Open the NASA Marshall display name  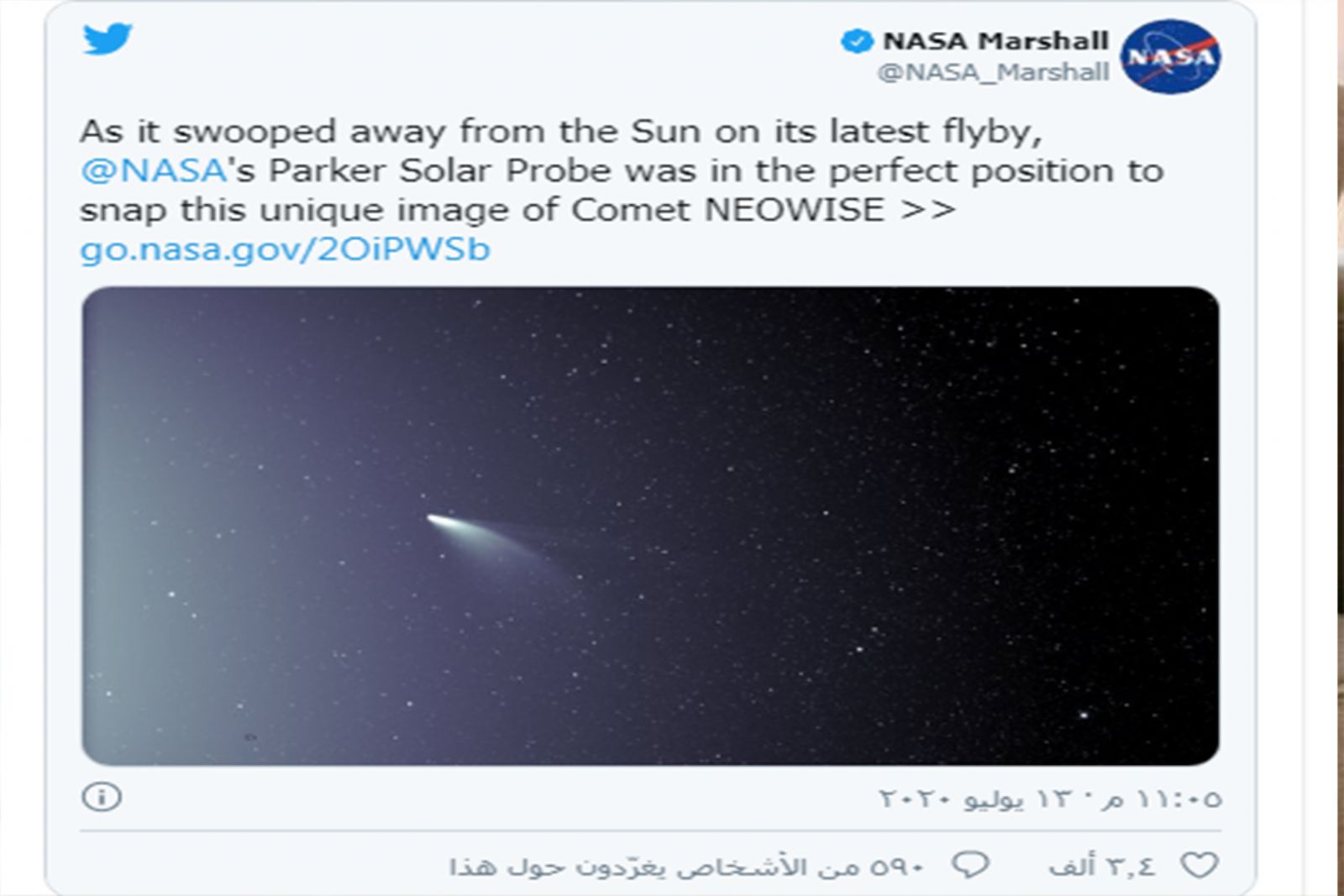click(995, 40)
